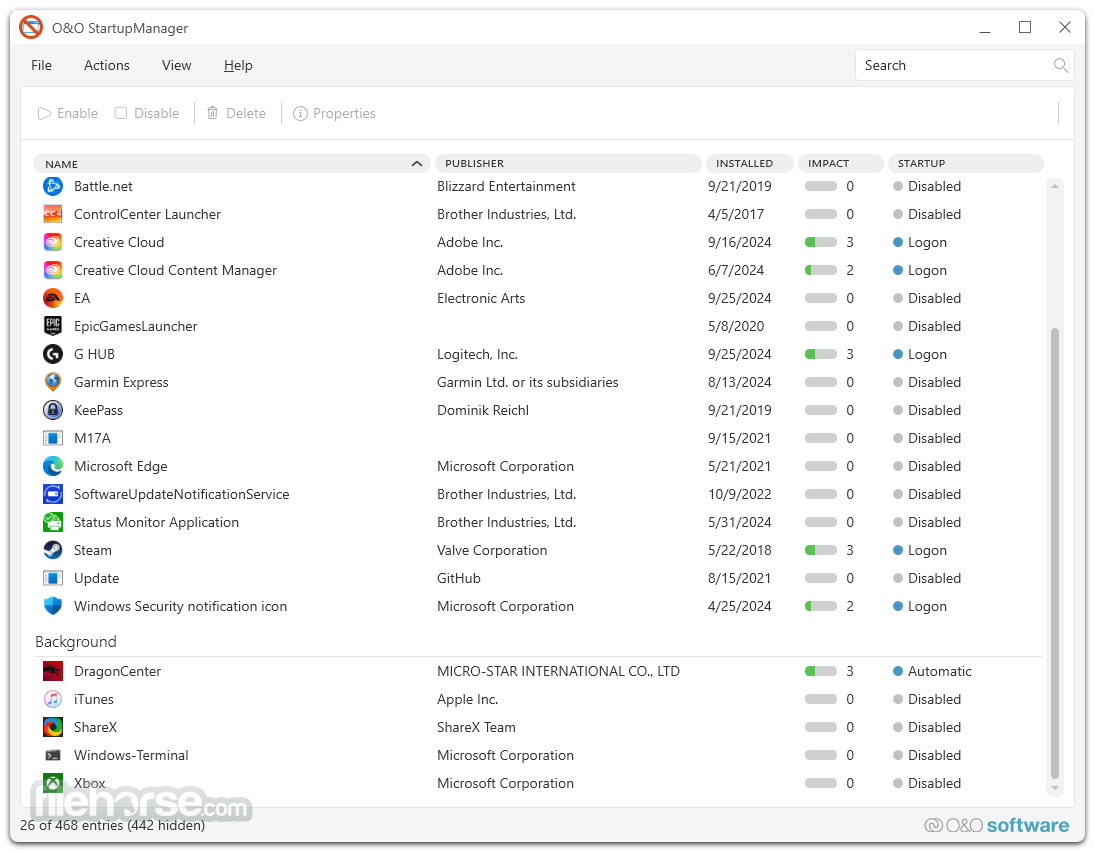Select the SoftwareUpdateNotificationService icon
1095x852 pixels.
tap(52, 494)
